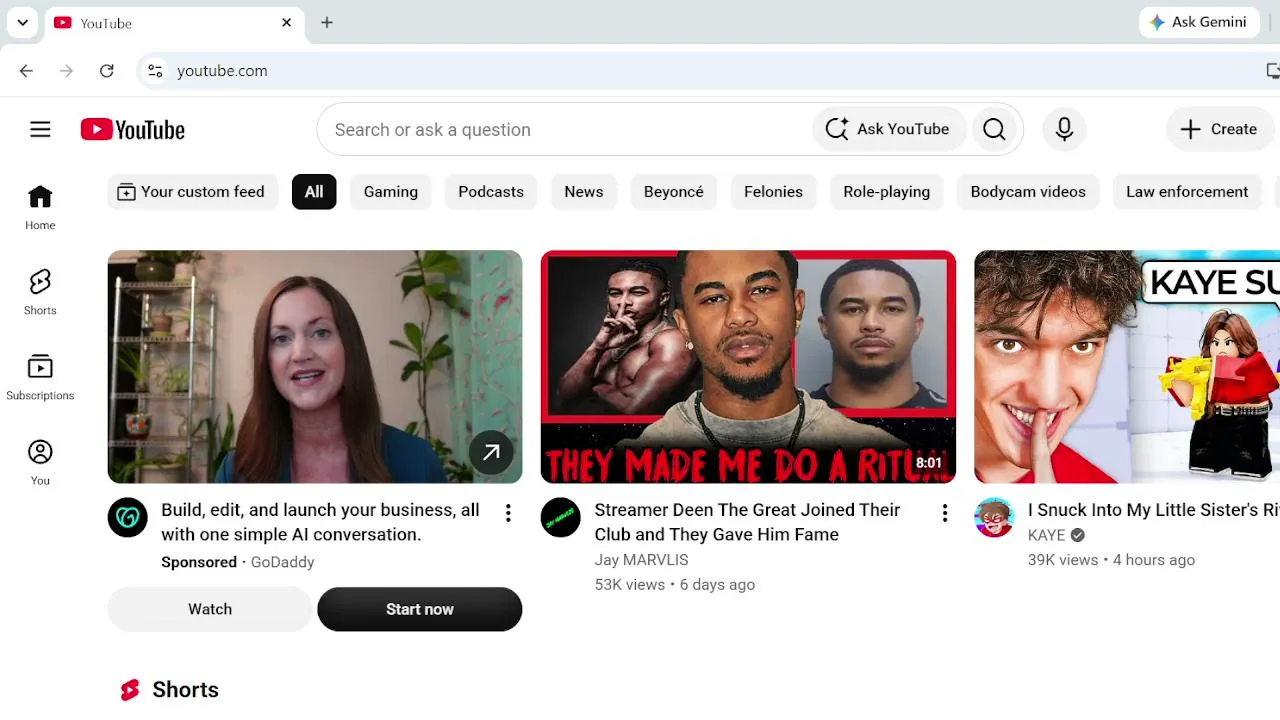Select the Beyoncé filter chip

674,192
